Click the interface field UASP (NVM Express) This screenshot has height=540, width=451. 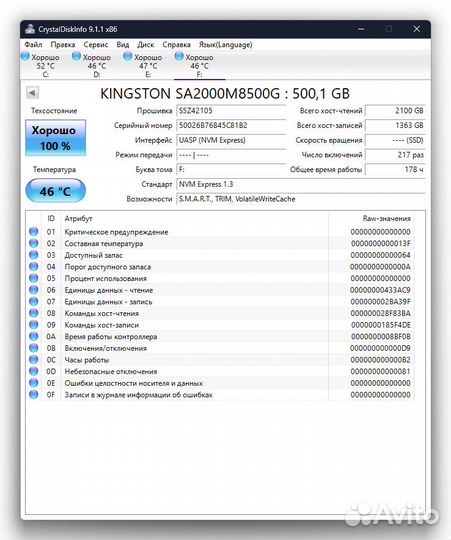coord(231,140)
